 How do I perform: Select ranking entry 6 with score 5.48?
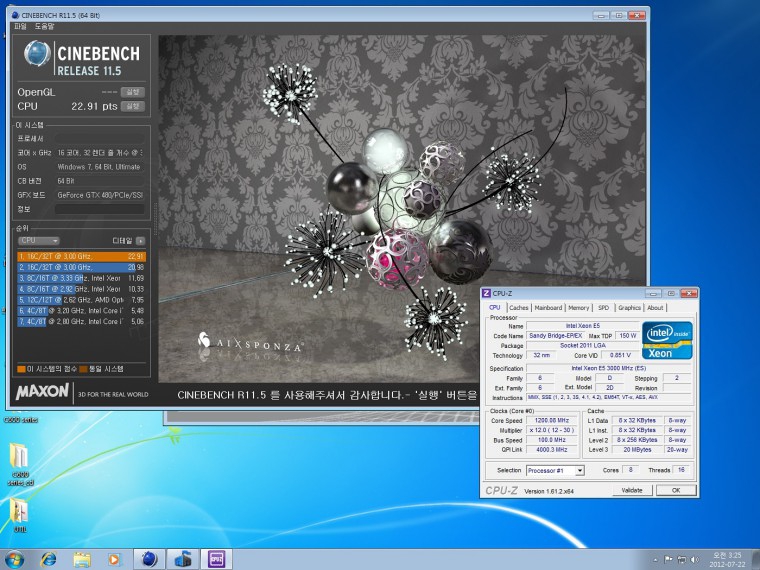[81, 311]
